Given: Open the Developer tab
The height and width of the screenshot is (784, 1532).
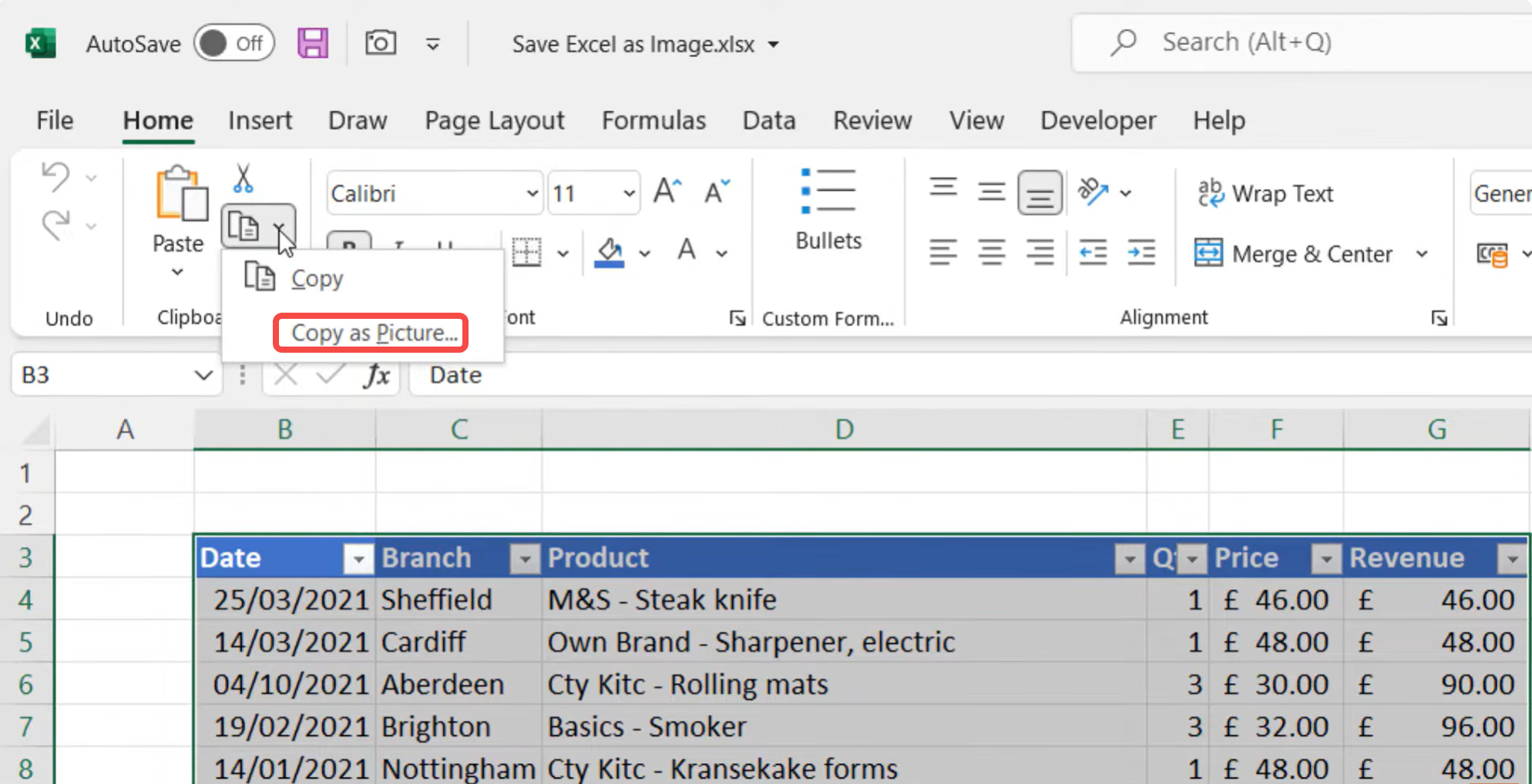Looking at the screenshot, I should (1098, 120).
